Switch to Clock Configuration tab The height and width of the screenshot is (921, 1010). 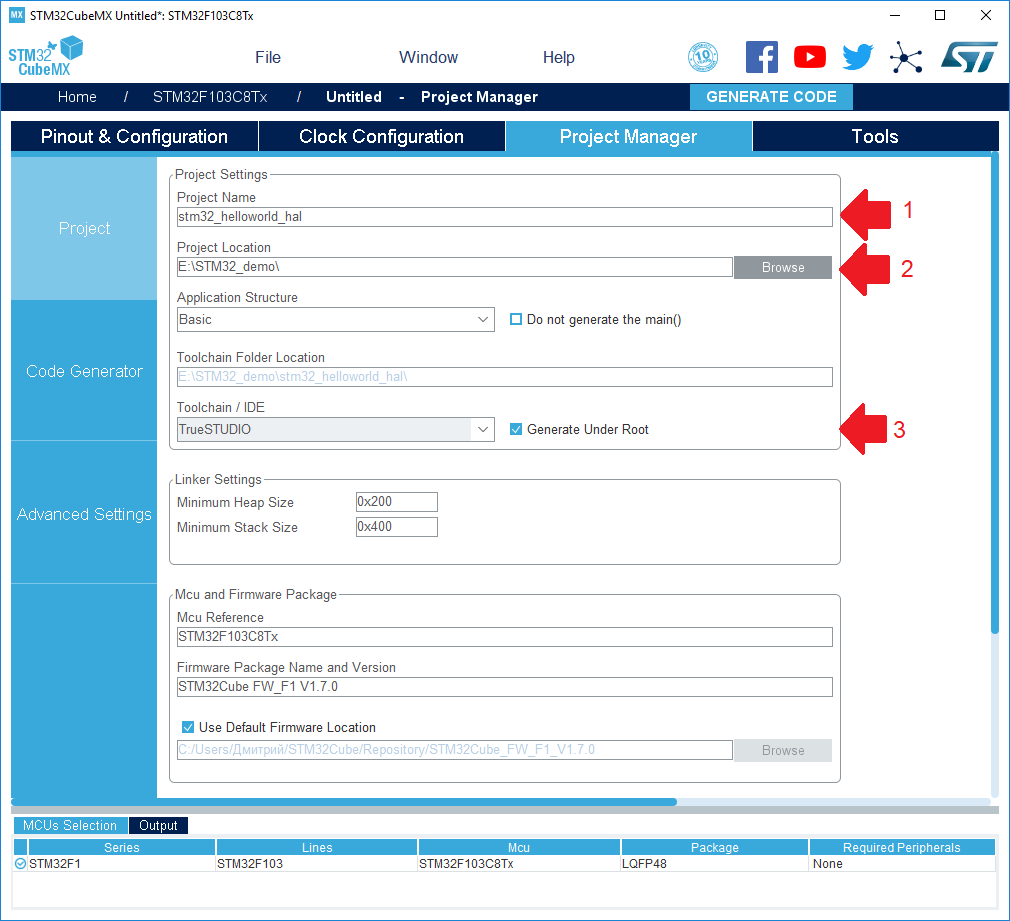point(382,136)
